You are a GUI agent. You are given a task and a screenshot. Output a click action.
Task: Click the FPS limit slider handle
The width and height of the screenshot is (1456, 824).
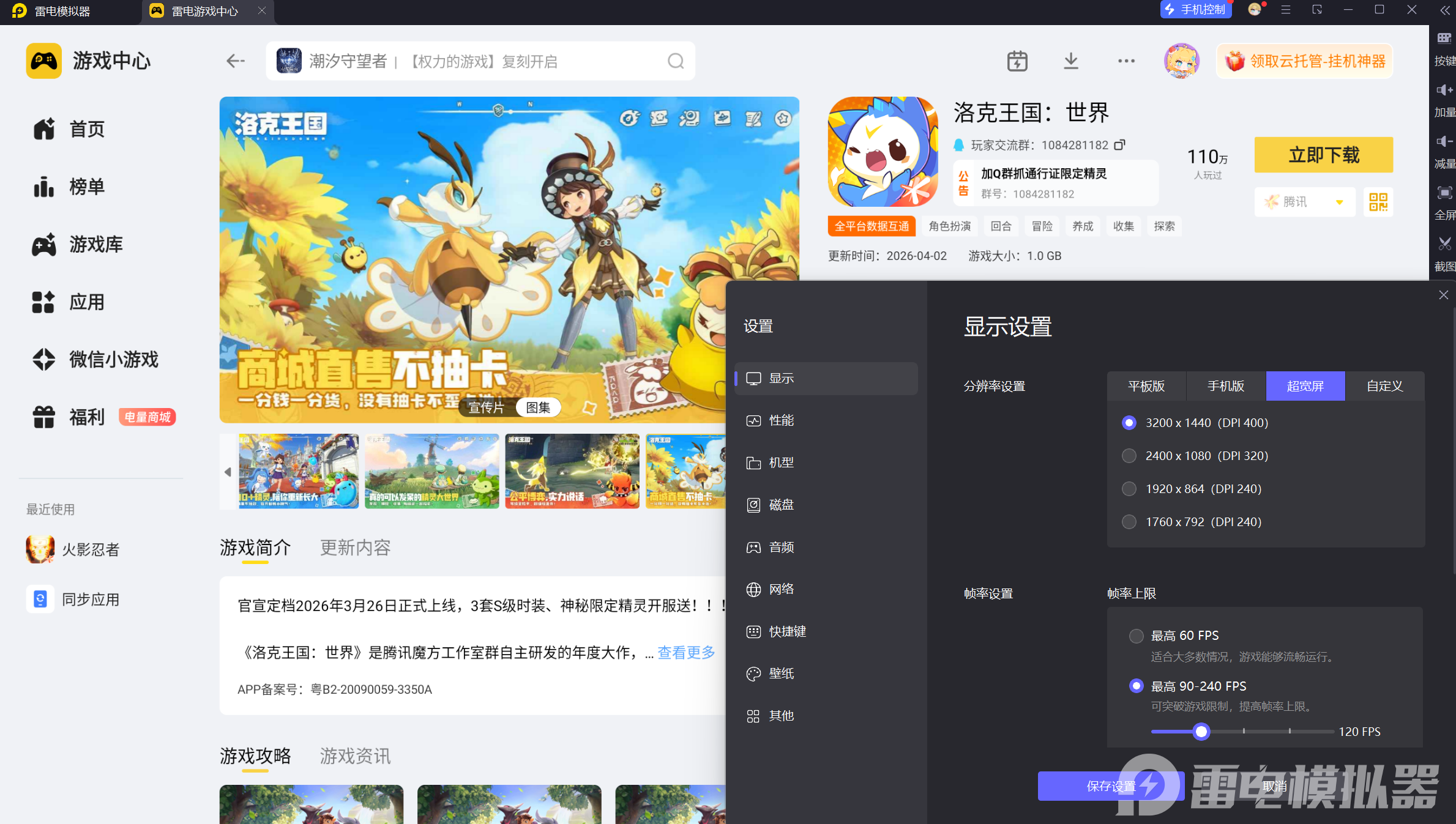click(1201, 732)
